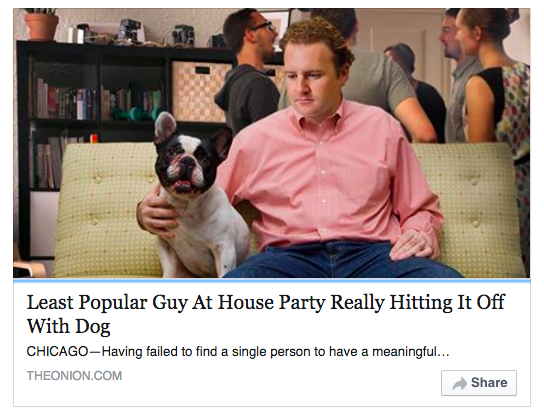Screen dimensions: 544x415
Task: Click the man wearing glasses in the background
Action: click(x=250, y=69)
